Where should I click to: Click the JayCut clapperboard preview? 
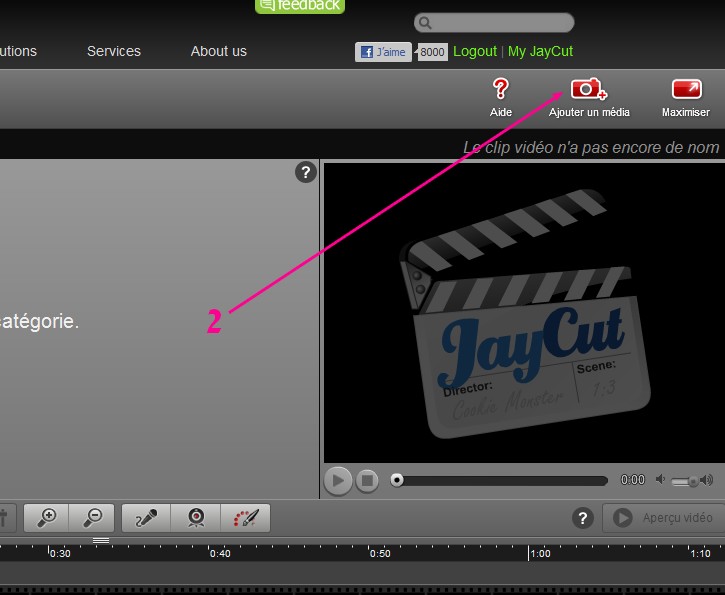pyautogui.click(x=525, y=313)
